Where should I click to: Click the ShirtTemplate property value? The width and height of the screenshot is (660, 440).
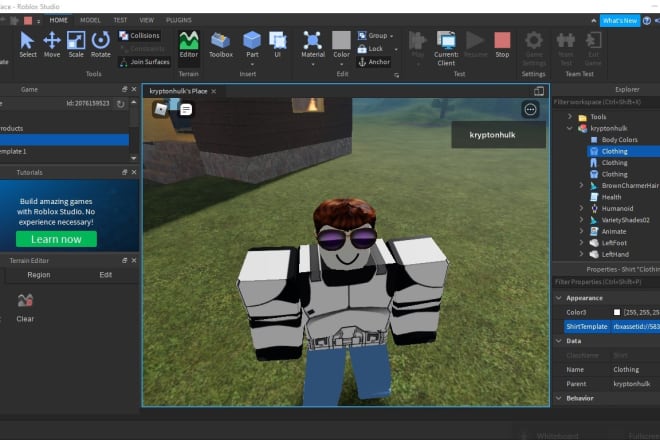point(635,326)
